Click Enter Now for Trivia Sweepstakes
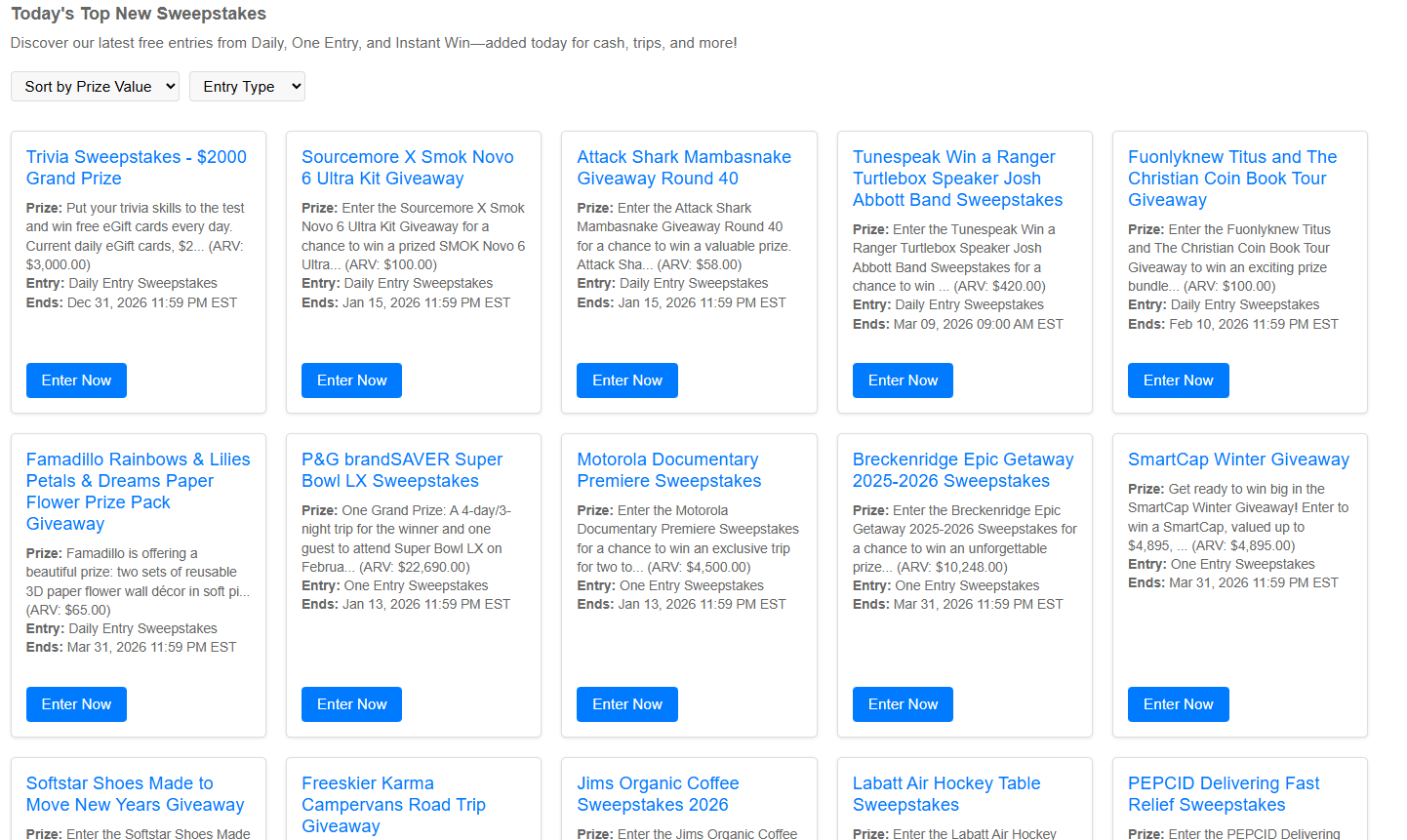1407x840 pixels. point(76,380)
